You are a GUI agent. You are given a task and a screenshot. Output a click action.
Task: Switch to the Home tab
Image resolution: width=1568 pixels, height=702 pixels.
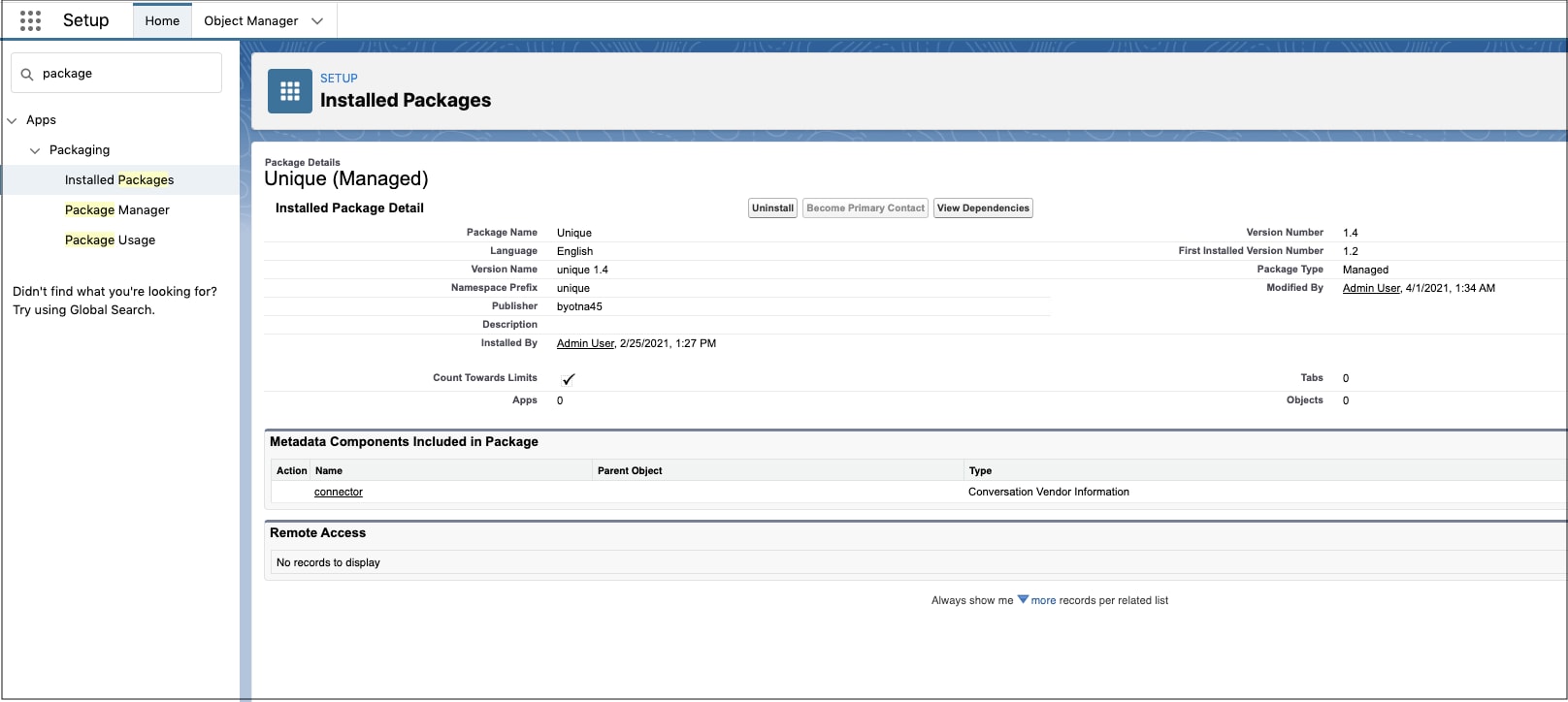click(162, 20)
